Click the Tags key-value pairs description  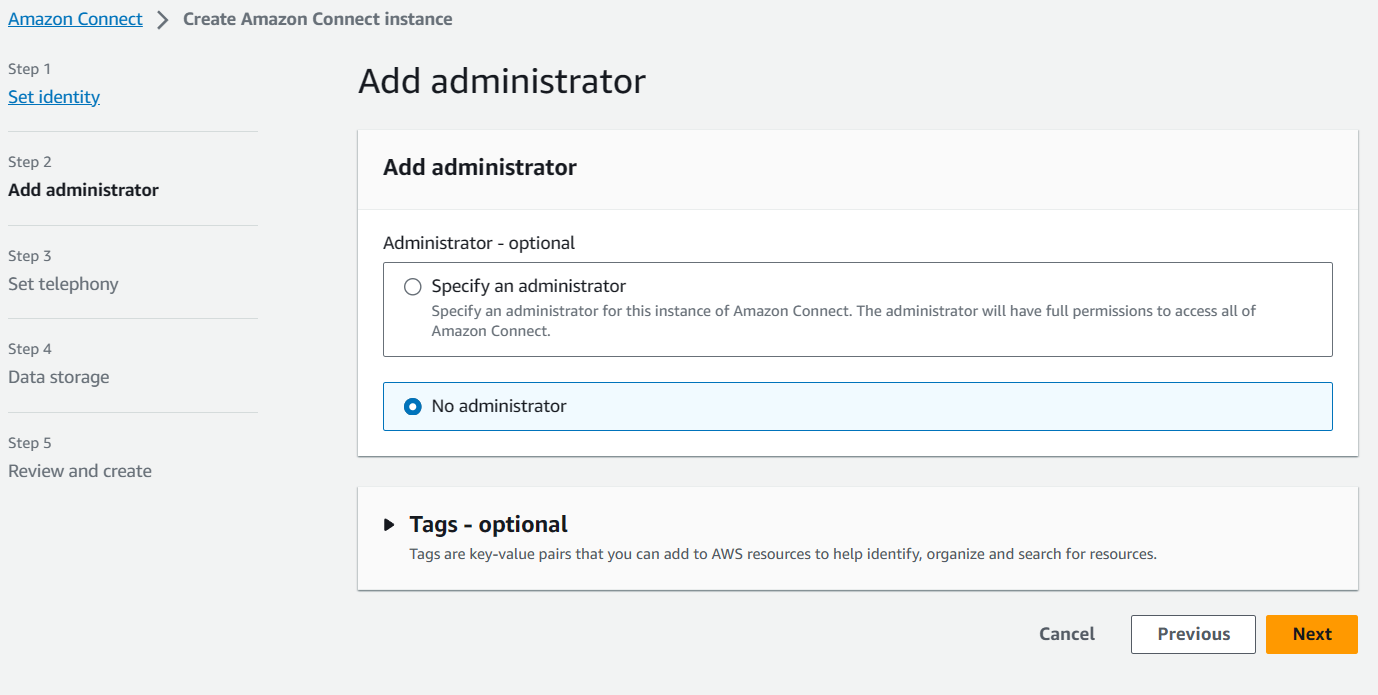pyautogui.click(x=782, y=554)
